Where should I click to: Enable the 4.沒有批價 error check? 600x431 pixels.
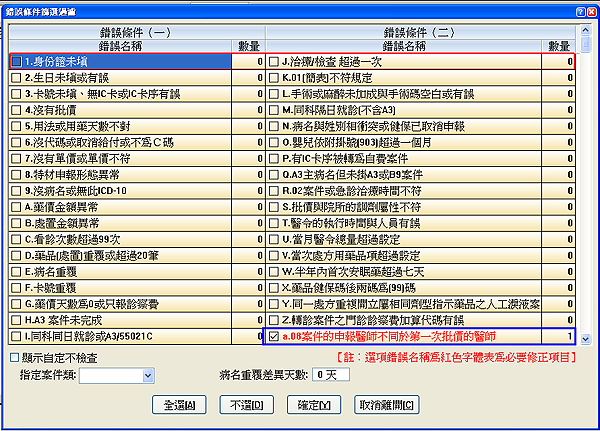tap(16, 110)
